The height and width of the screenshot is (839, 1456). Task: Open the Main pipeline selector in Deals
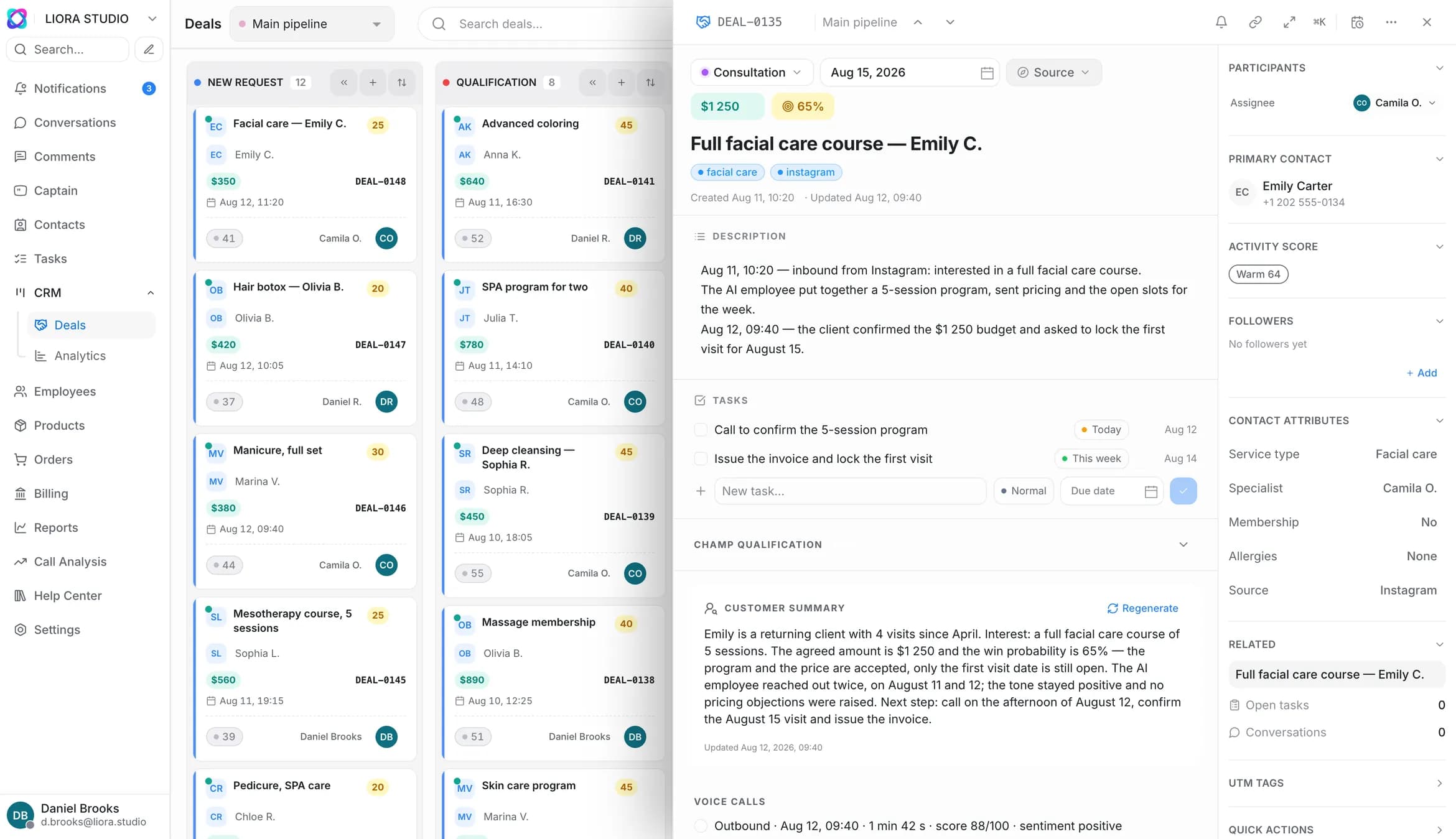(x=312, y=24)
